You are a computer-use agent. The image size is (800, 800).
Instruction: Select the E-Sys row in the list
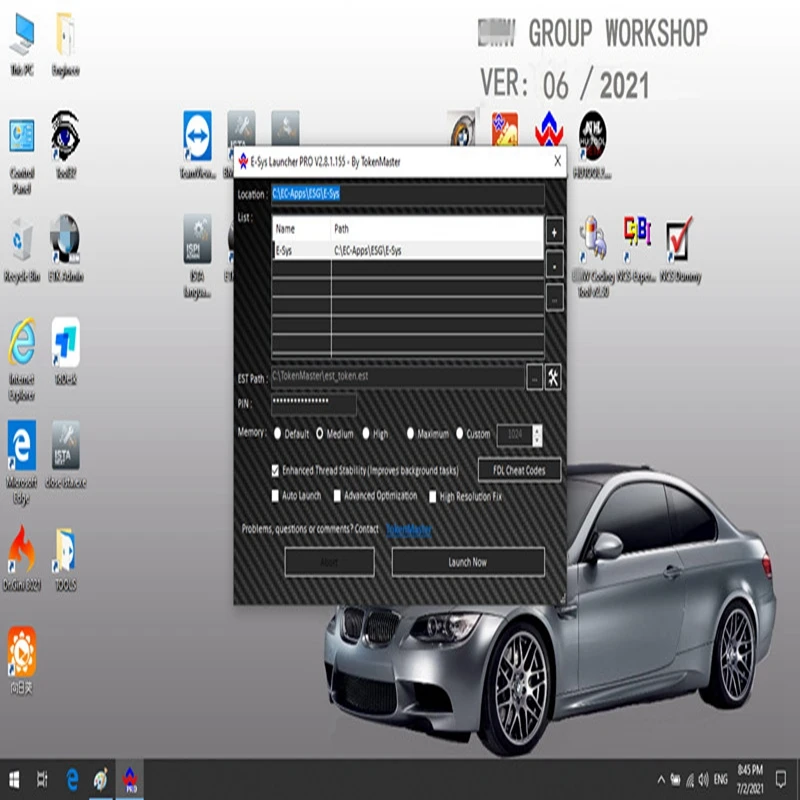pyautogui.click(x=408, y=250)
